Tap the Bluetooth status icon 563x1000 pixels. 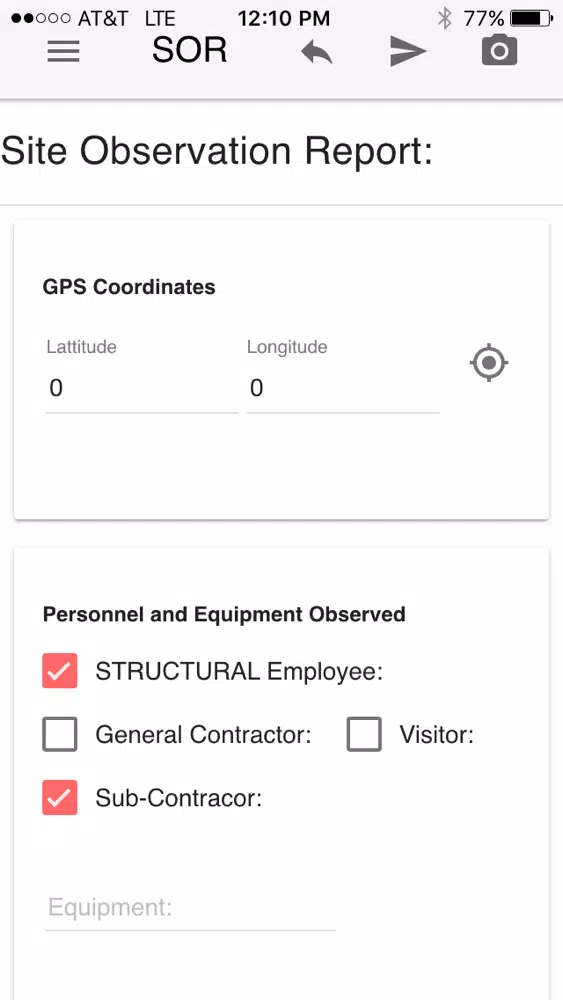pos(444,18)
